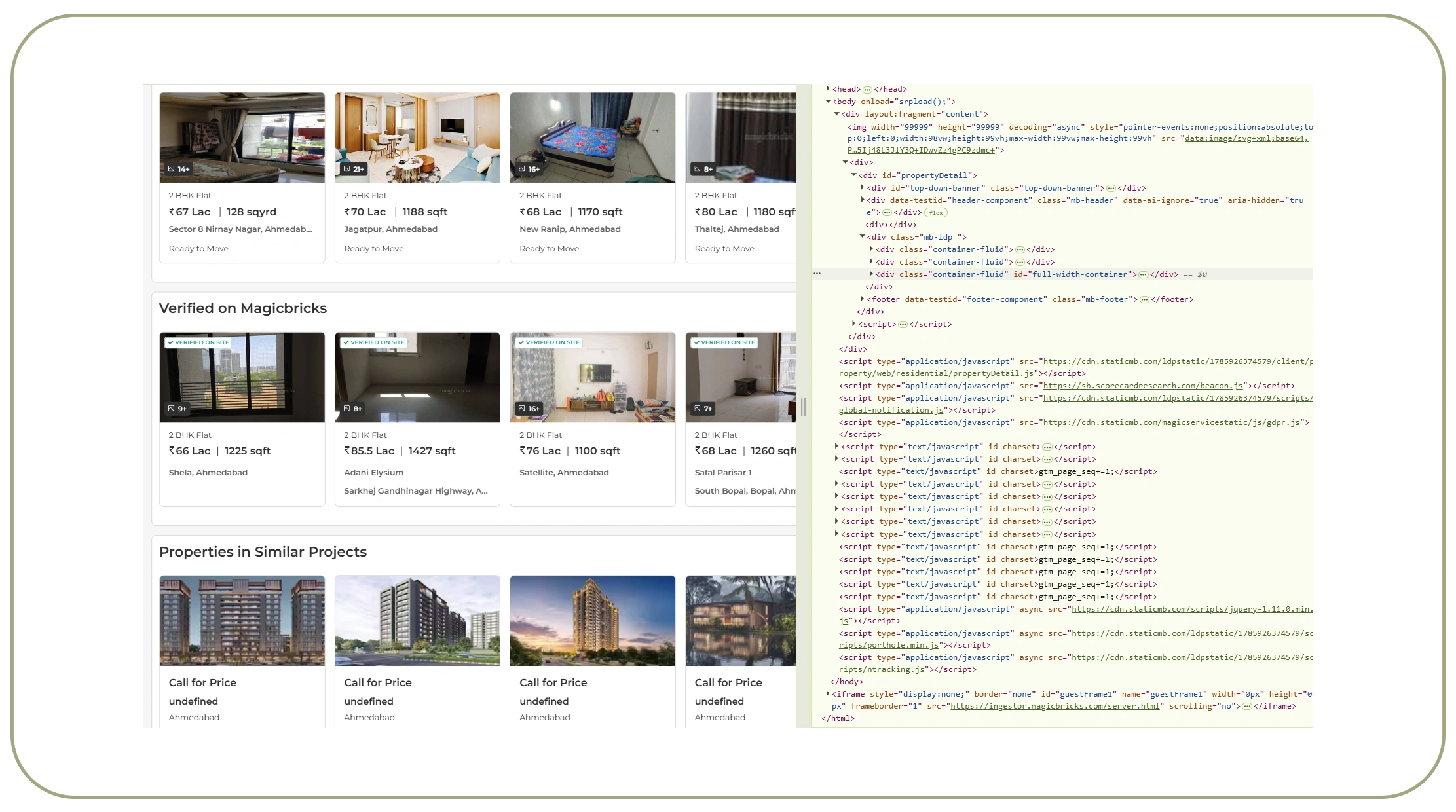The width and height of the screenshot is (1456, 812).
Task: Open scorecardresearch beacon.js link
Action: pyautogui.click(x=1143, y=386)
